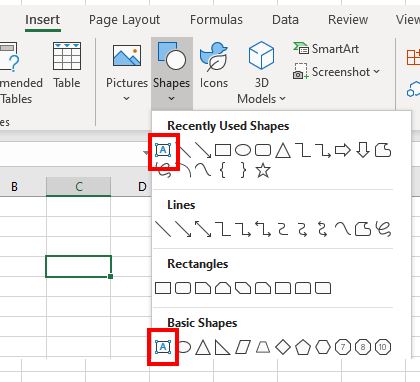Pick elbow connector in Lines section

click(223, 229)
